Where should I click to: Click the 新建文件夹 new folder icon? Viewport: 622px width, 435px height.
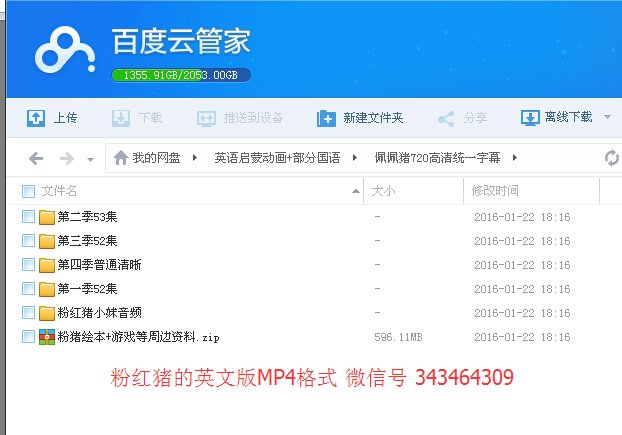click(326, 118)
